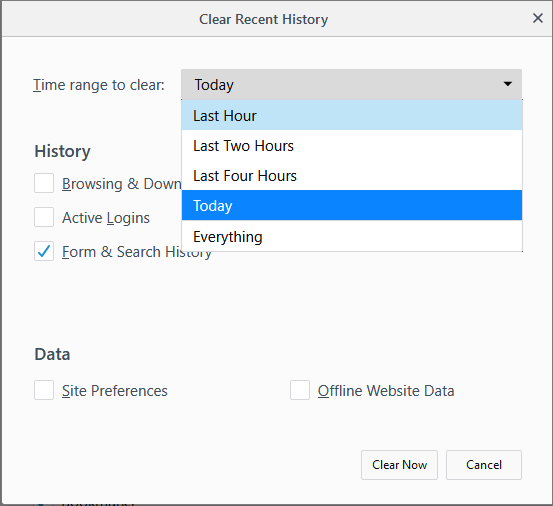The height and width of the screenshot is (506, 553).
Task: Click the Active Logins label text
Action: (x=106, y=218)
